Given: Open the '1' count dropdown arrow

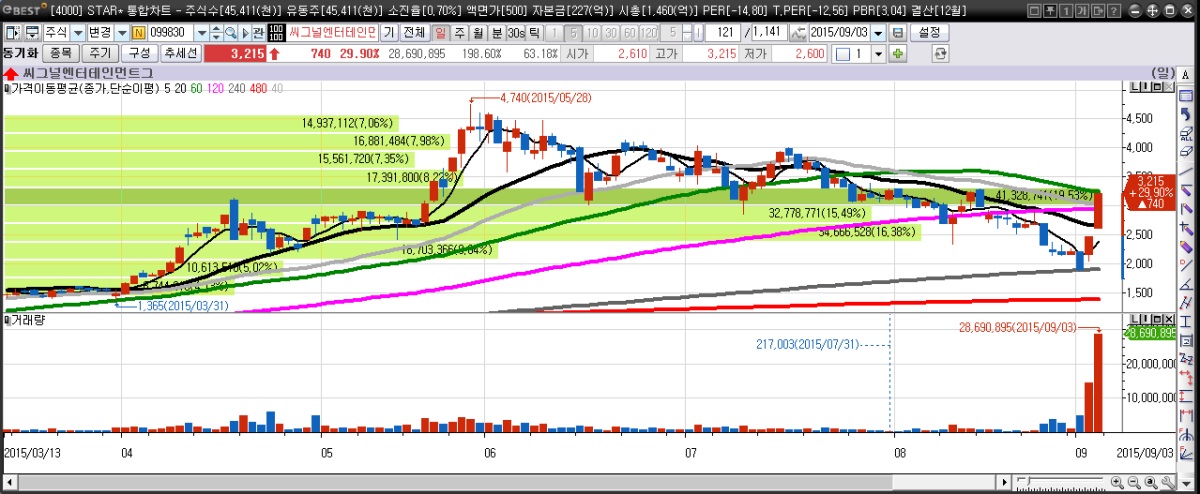Looking at the screenshot, I should tap(878, 54).
